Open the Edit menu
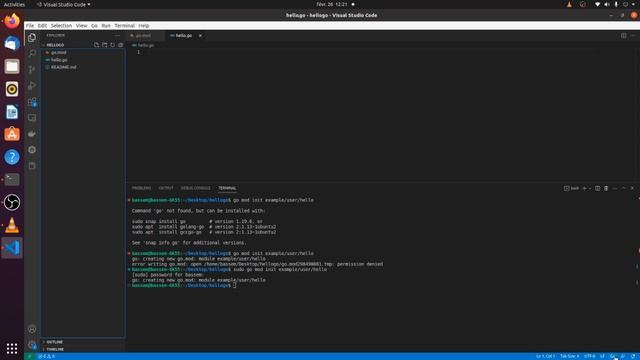Image resolution: width=640 pixels, height=360 pixels. click(x=42, y=26)
